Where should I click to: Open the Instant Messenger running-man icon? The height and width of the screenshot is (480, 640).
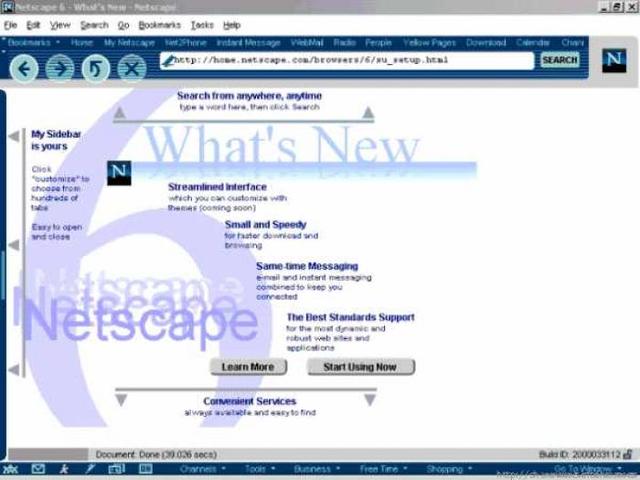coord(64,469)
